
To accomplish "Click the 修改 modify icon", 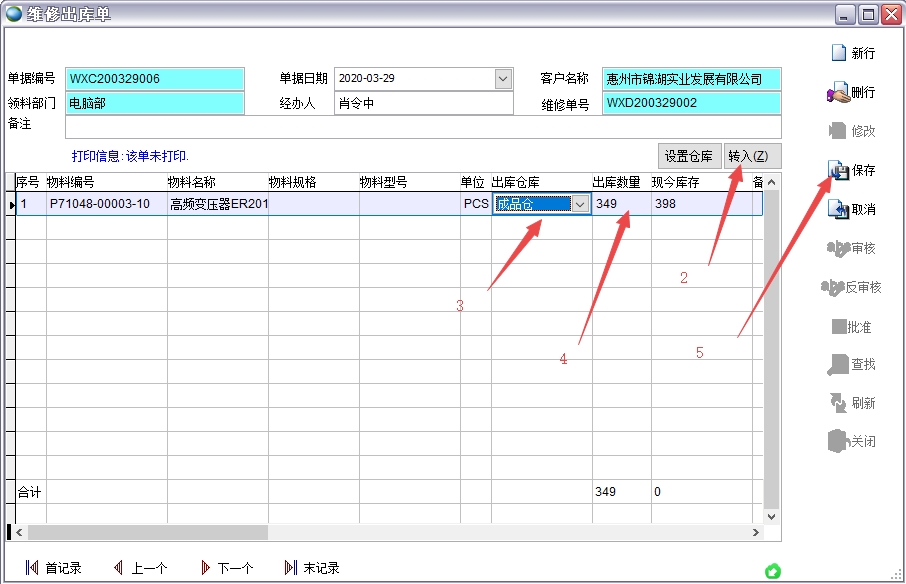I will (849, 131).
